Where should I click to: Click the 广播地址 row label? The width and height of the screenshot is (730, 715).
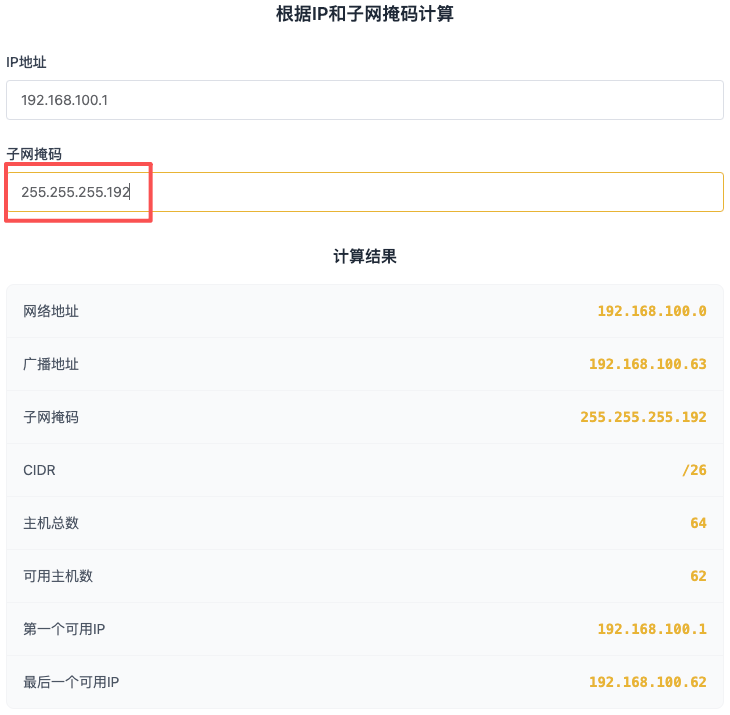(51, 364)
